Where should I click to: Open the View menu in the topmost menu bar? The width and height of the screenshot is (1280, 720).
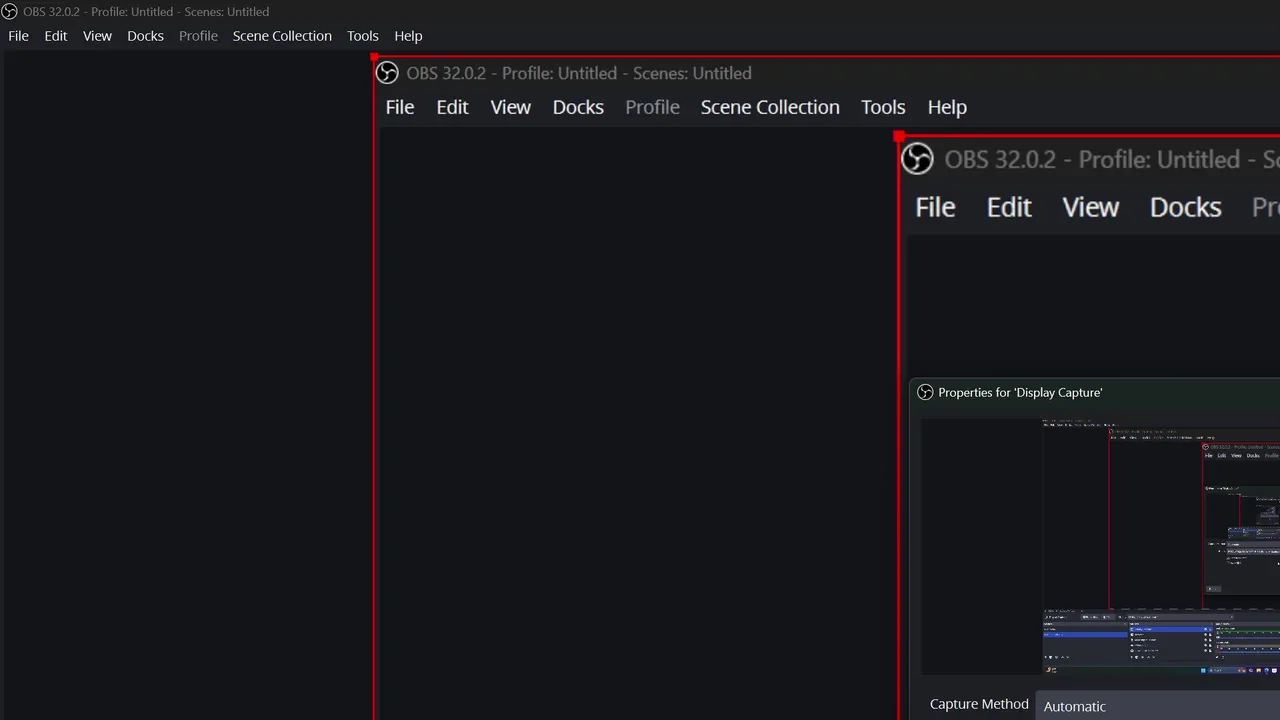[x=97, y=36]
